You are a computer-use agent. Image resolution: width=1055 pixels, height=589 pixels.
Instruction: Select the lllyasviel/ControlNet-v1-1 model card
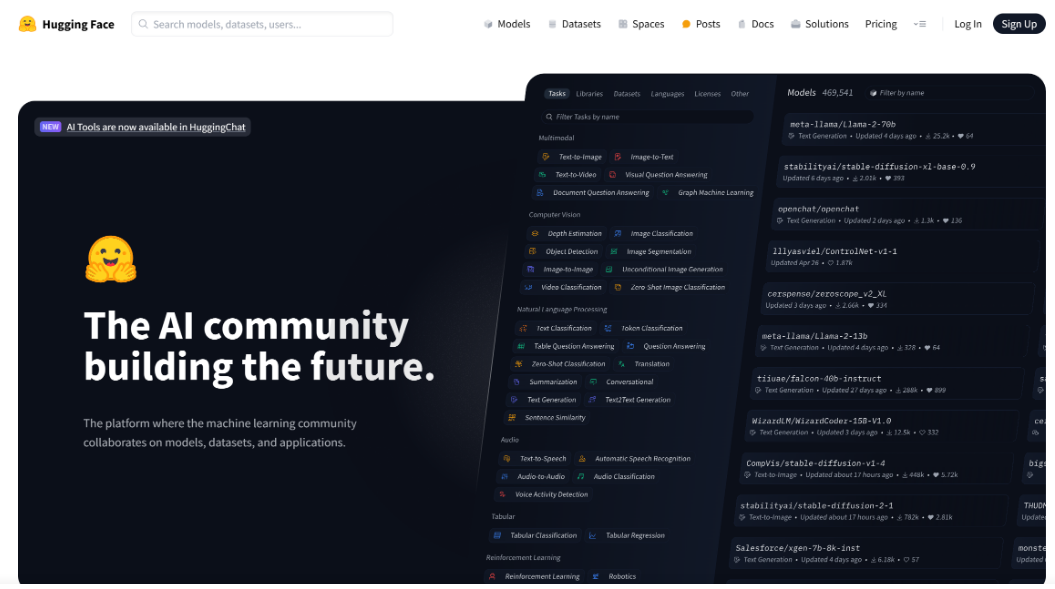point(902,256)
